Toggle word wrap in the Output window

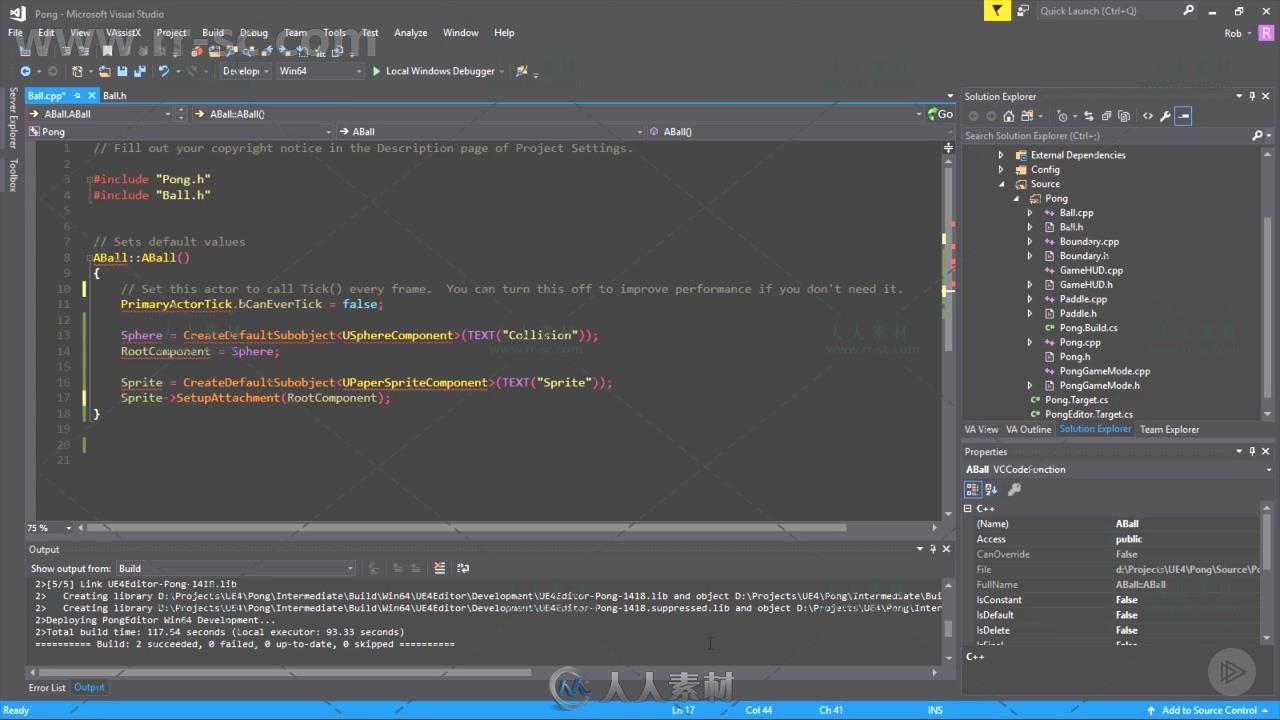tap(462, 568)
